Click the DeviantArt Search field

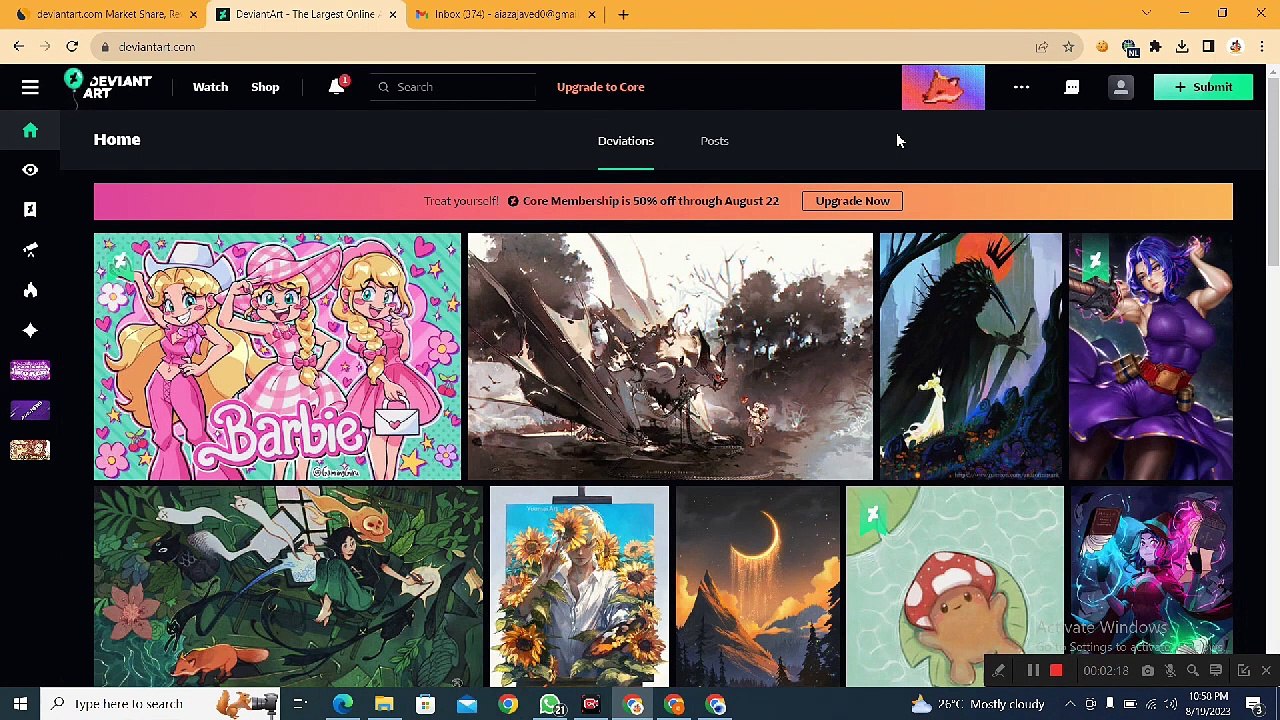[455, 87]
